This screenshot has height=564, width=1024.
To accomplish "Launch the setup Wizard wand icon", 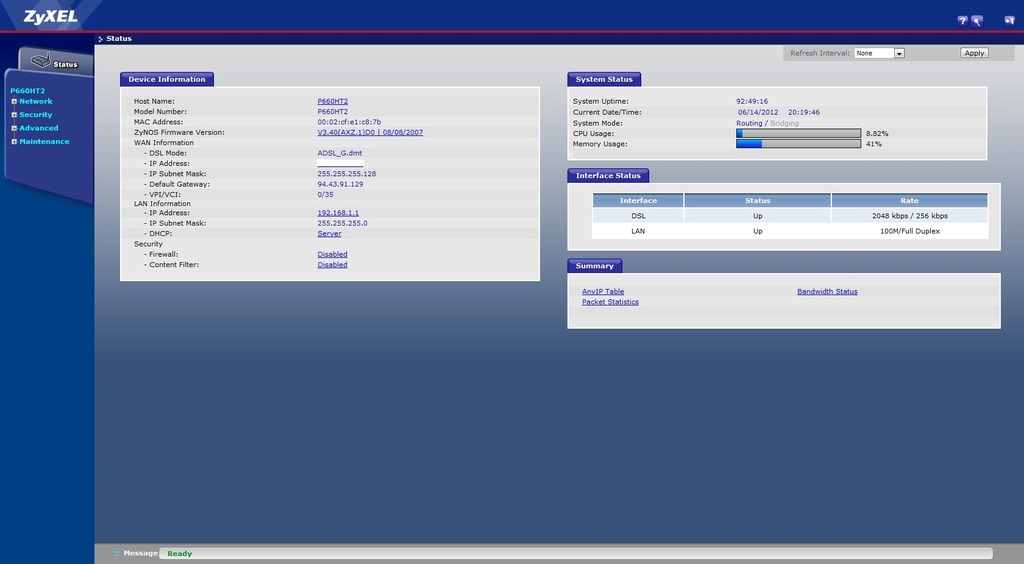I will click(977, 20).
